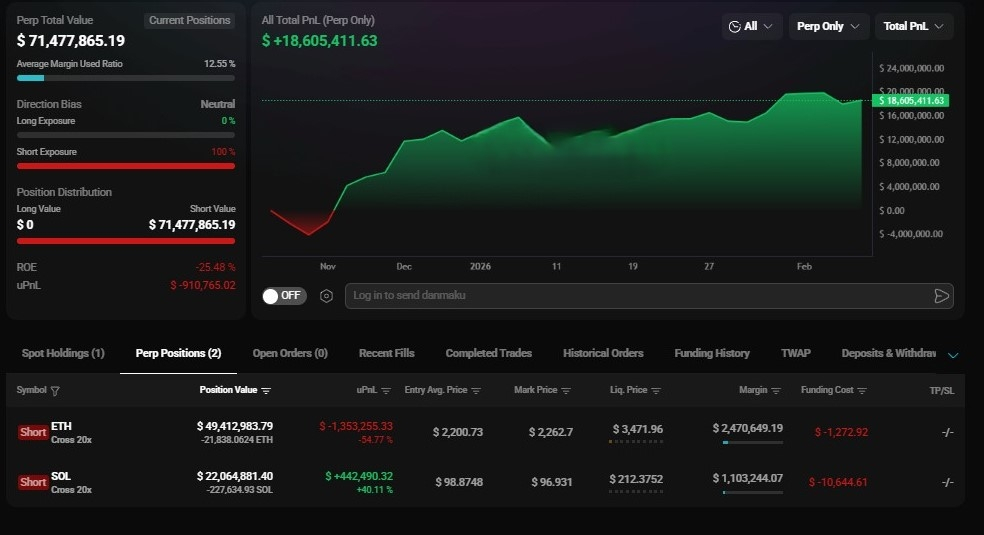The image size is (984, 535).
Task: Click ETH funding cost $-1,272.92
Action: [x=842, y=432]
